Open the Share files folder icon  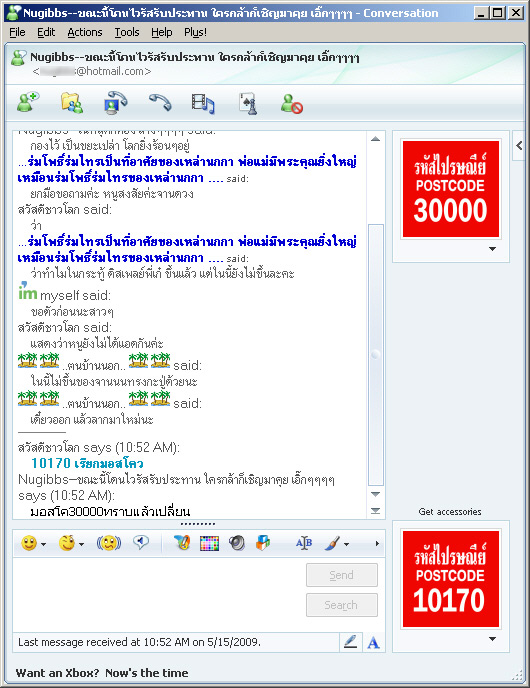coord(72,103)
